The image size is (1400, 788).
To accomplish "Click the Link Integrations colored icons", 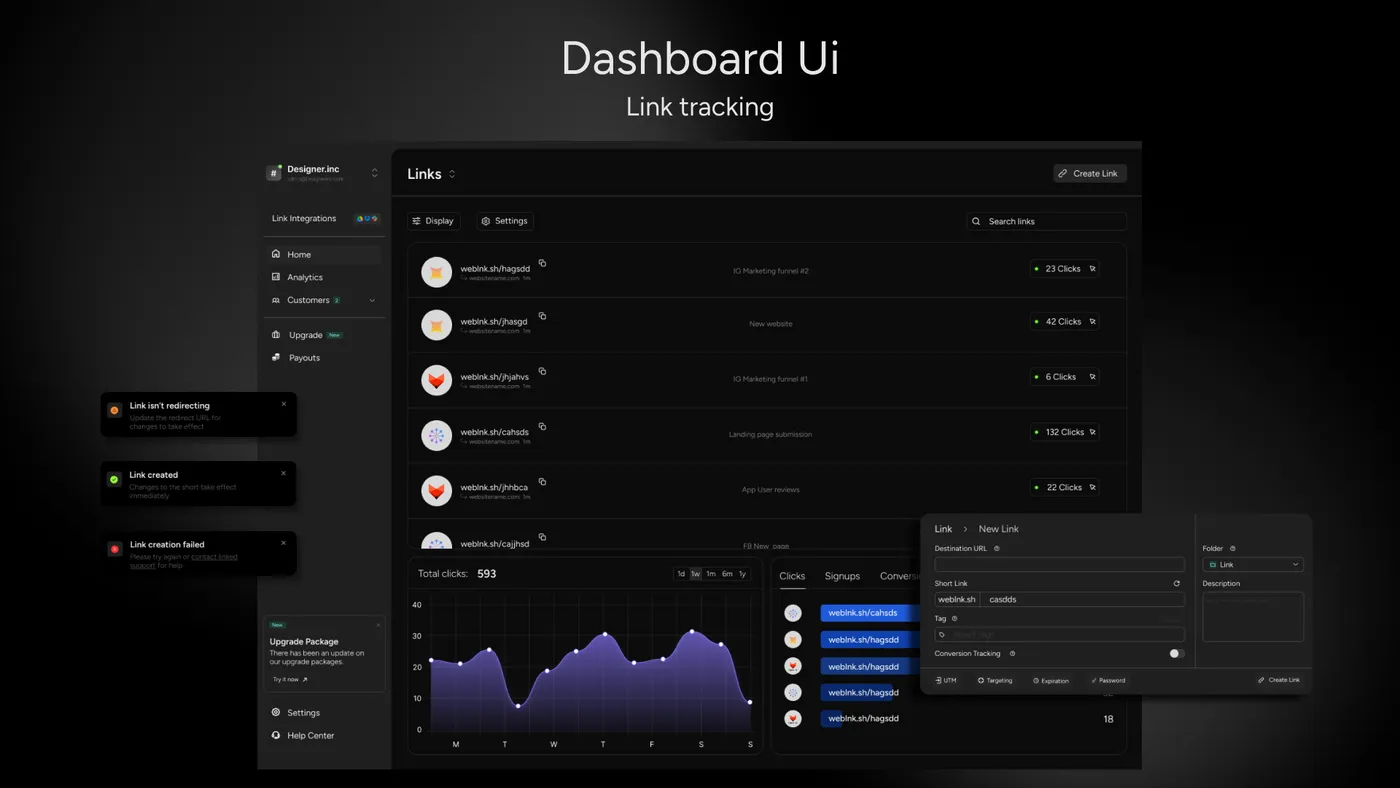I will tap(367, 218).
